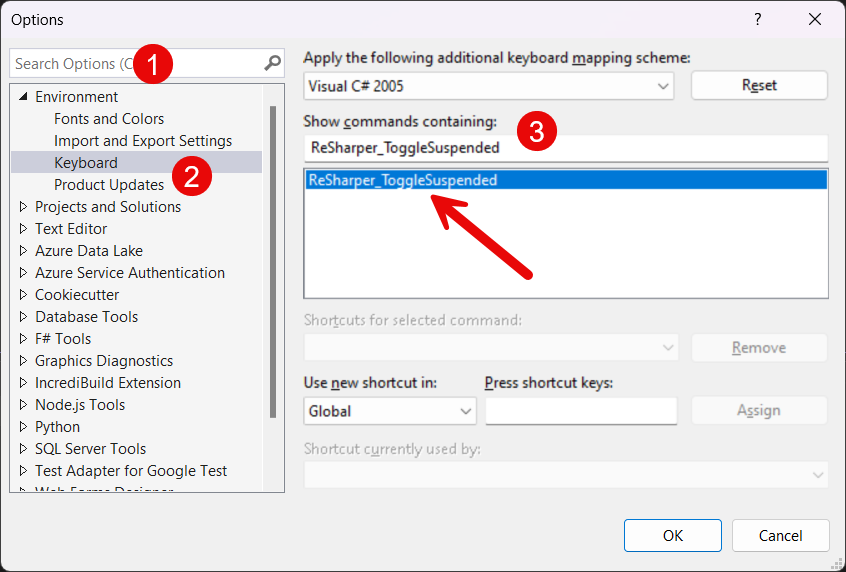Viewport: 846px width, 572px height.
Task: Collapse the Environment tree node
Action: 23,97
